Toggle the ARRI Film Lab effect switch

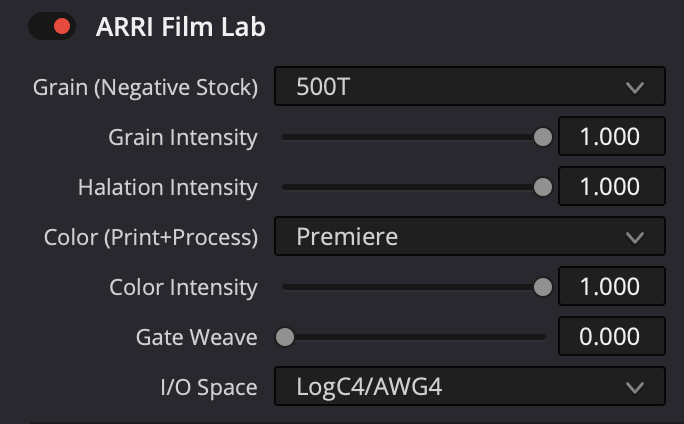(x=51, y=27)
